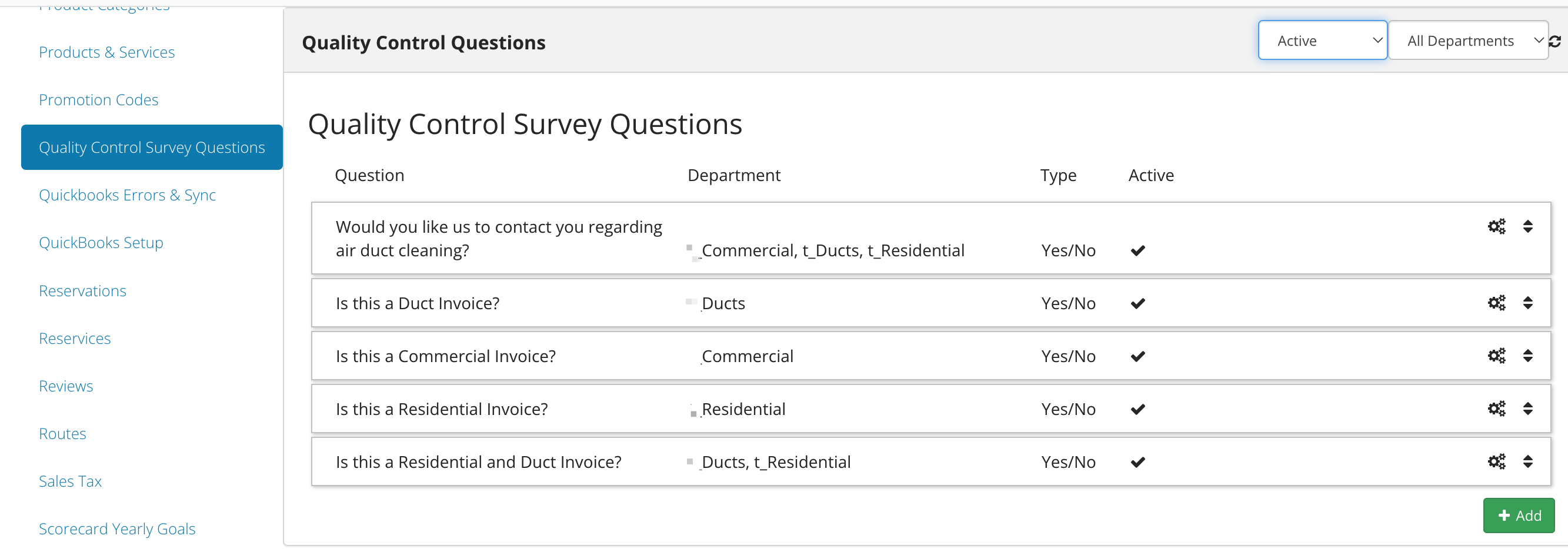Viewport: 1568px width, 549px height.
Task: Open the All Departments dropdown
Action: (1468, 40)
